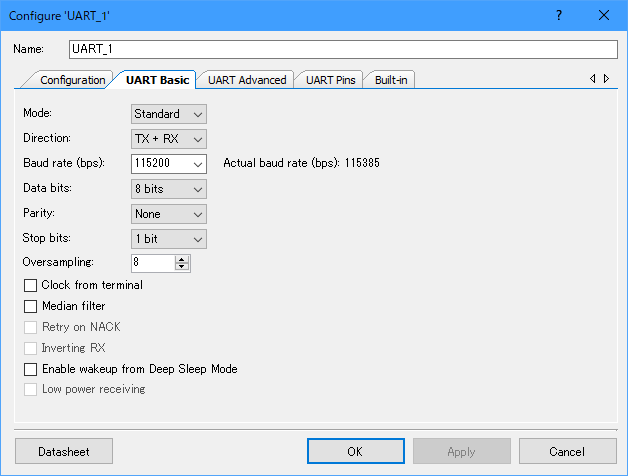Change the Data bits dropdown
Viewport: 628px width, 476px height.
168,188
